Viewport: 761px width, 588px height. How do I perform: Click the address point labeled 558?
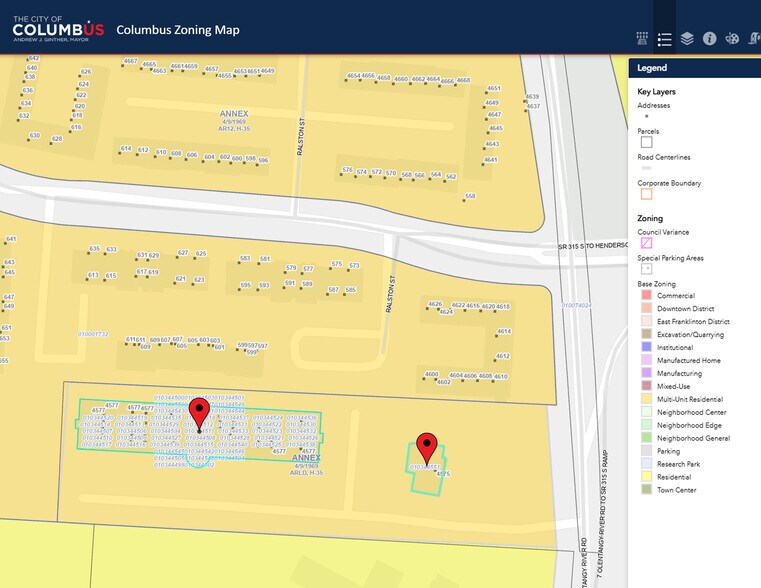point(470,196)
